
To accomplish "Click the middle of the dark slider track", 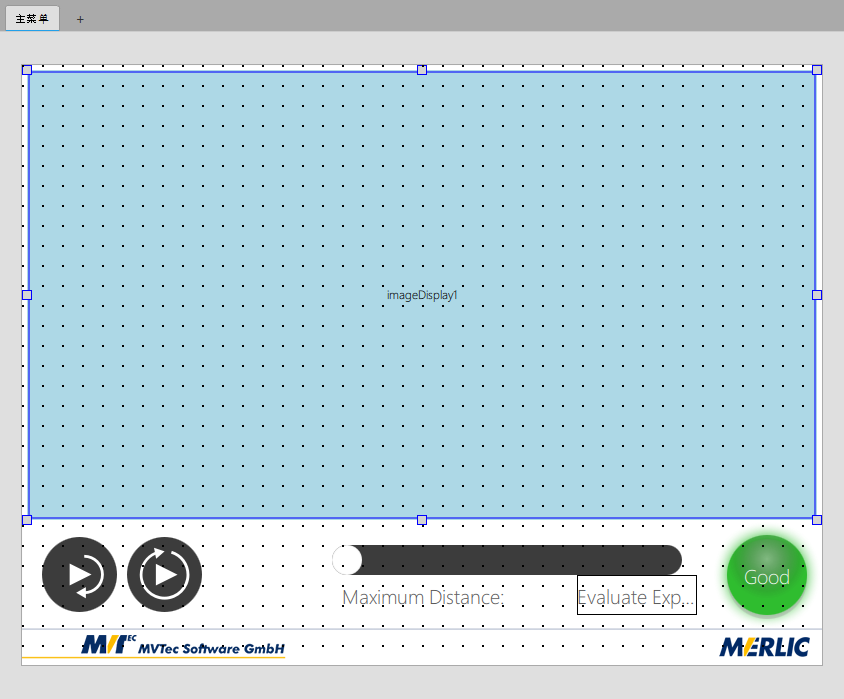I will pos(510,560).
